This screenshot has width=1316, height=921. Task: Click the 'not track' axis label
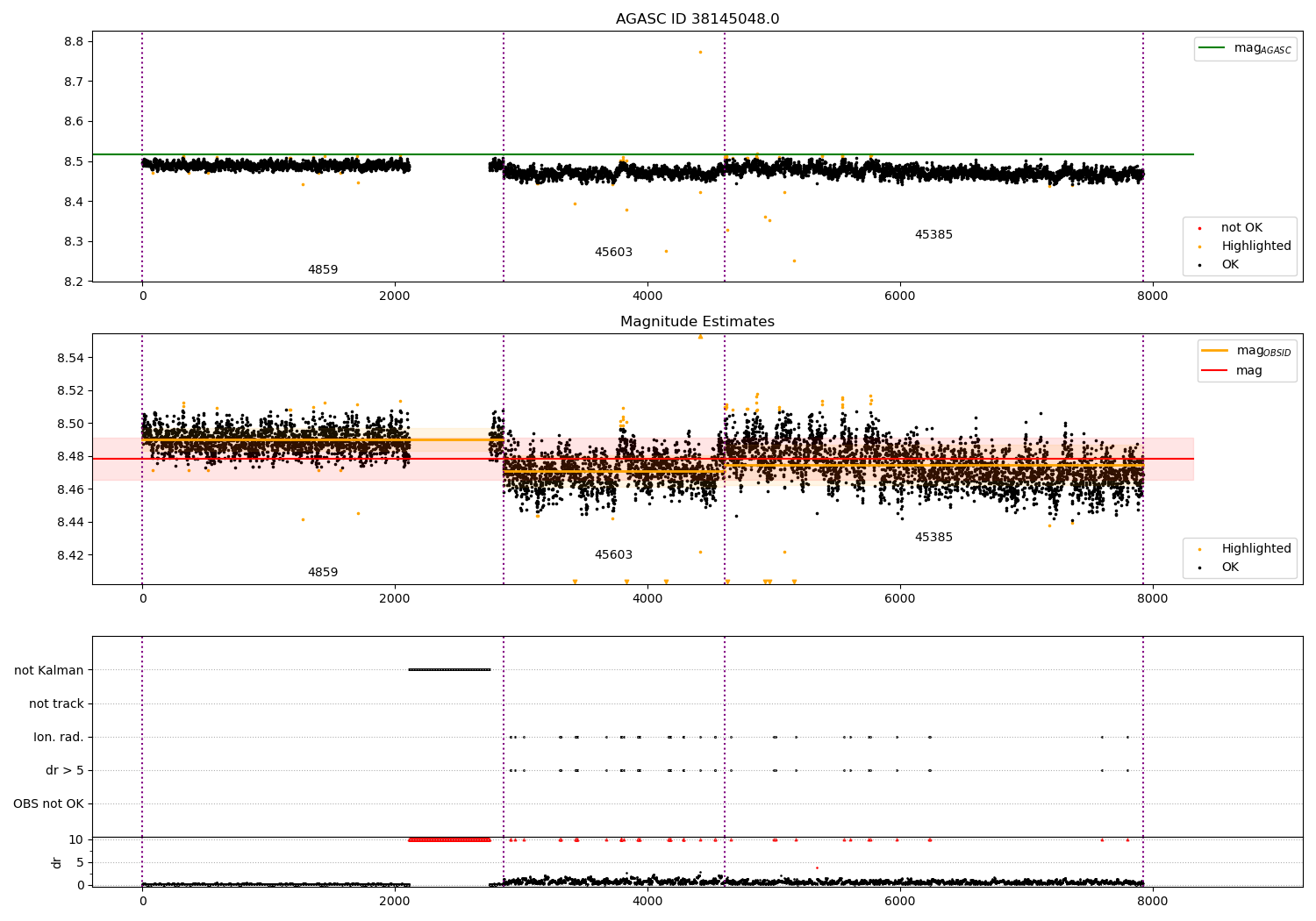point(56,704)
